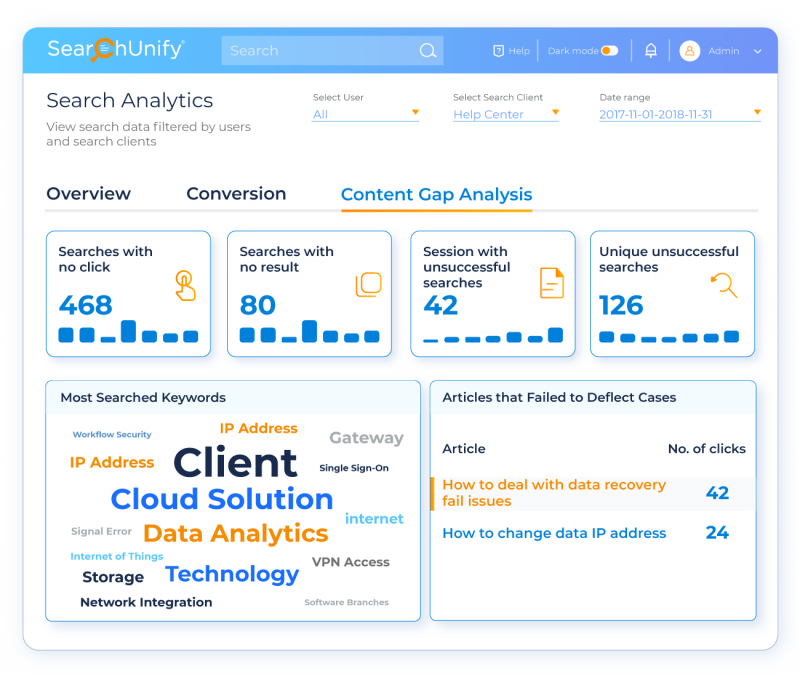Viewport: 800px width, 677px height.
Task: Toggle Dark mode switch
Action: 610,51
